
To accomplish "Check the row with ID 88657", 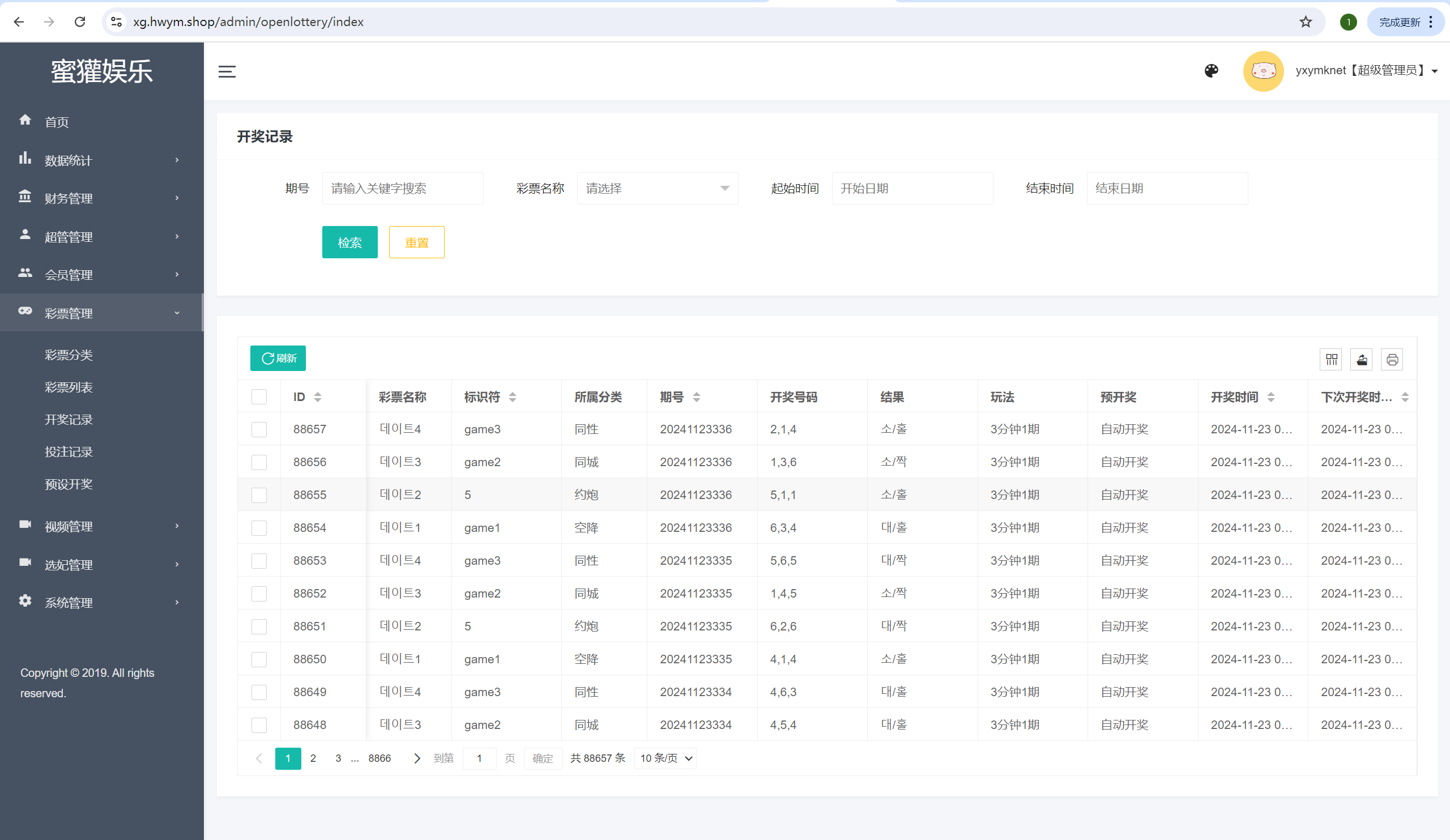I will point(259,429).
